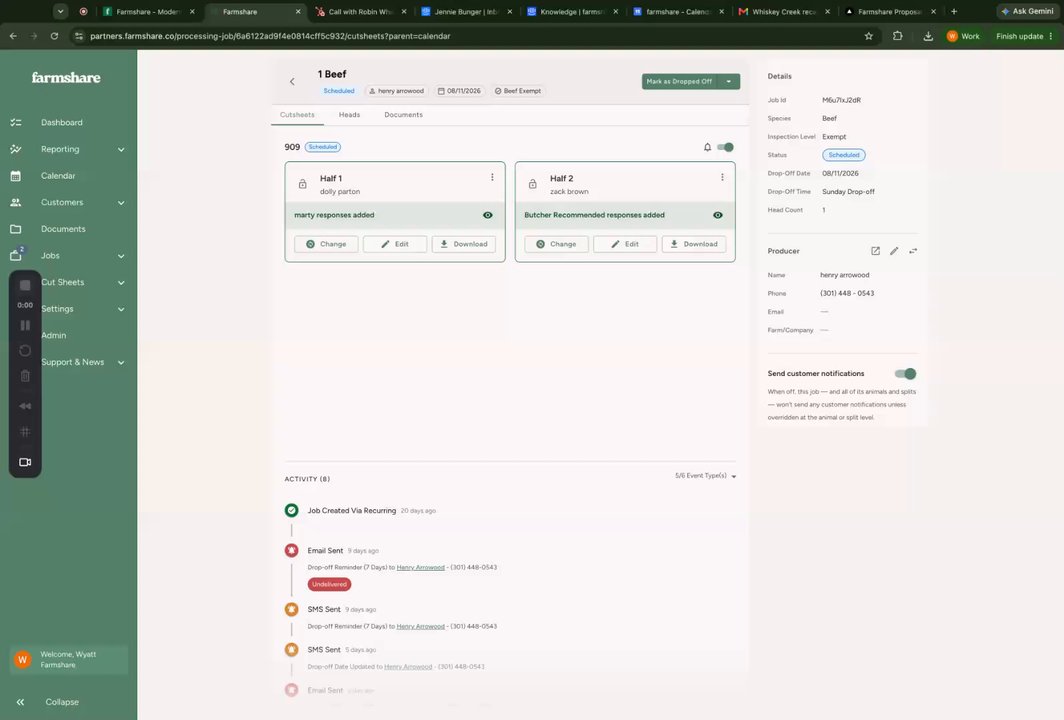Viewport: 1064px width, 720px height.
Task: Click the swap producer arrows icon
Action: [x=913, y=251]
